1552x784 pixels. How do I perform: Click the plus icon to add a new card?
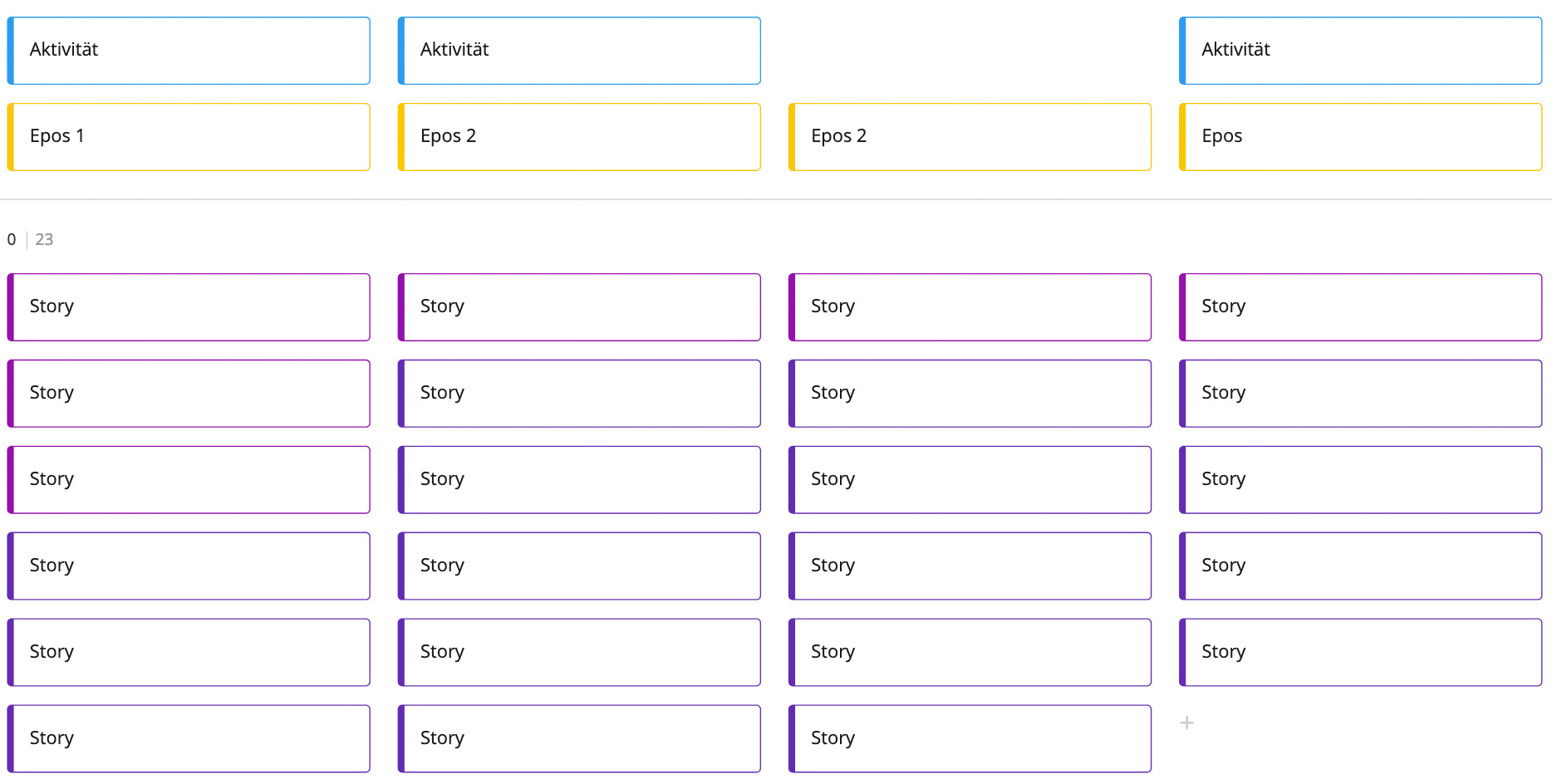point(1187,723)
